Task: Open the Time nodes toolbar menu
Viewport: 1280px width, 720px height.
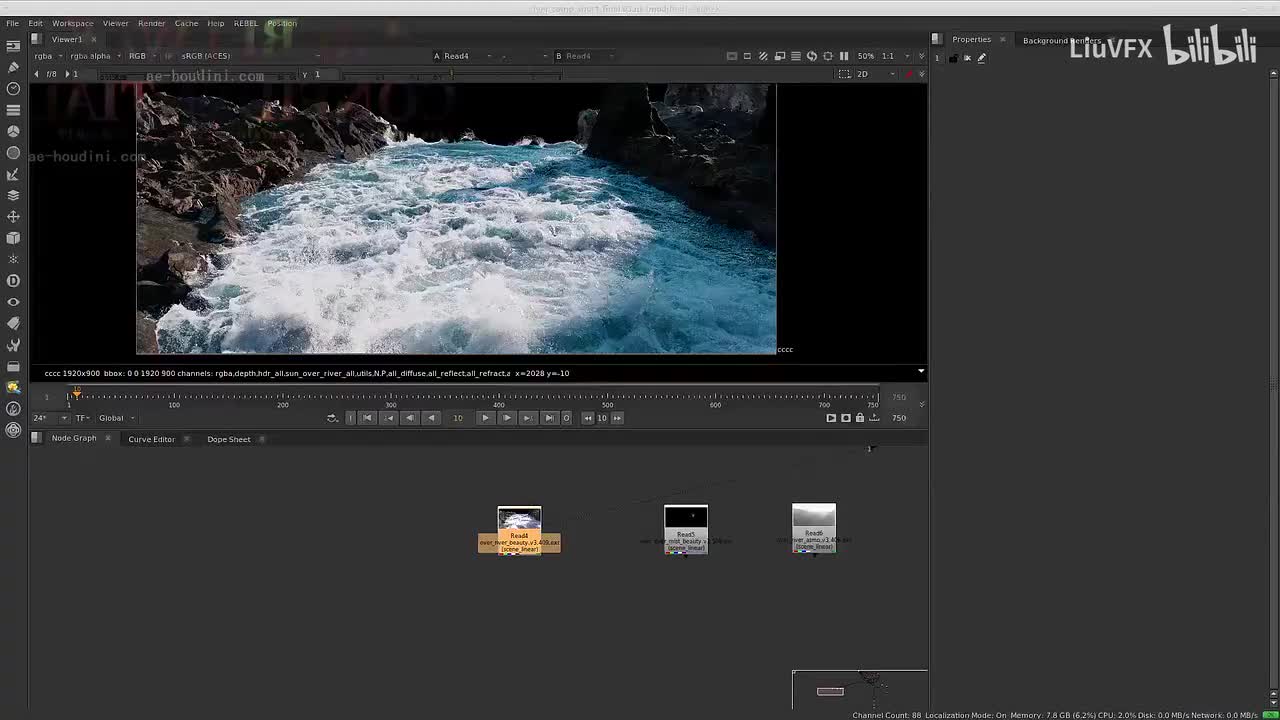Action: [13, 89]
